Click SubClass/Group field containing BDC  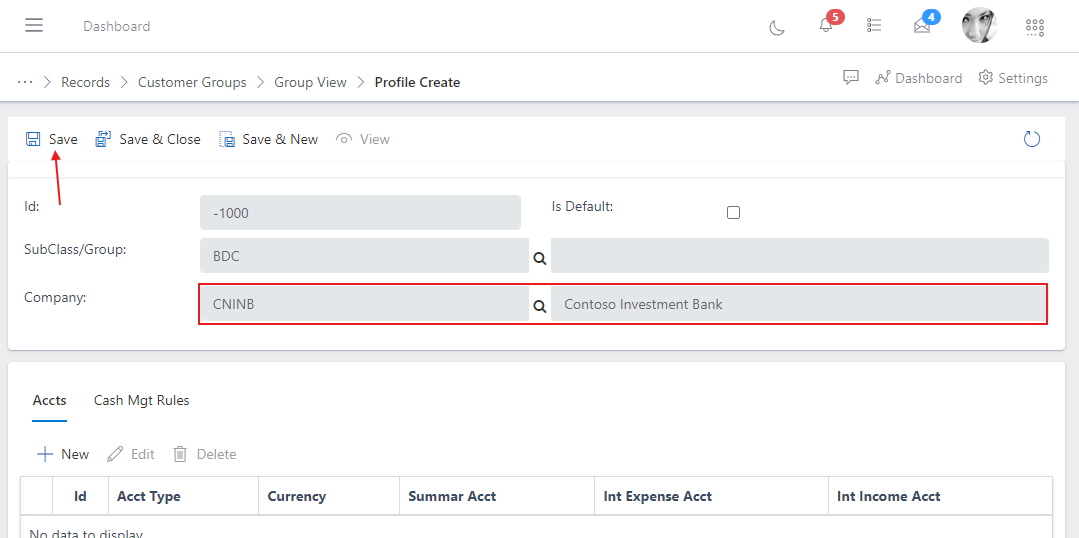(x=364, y=255)
